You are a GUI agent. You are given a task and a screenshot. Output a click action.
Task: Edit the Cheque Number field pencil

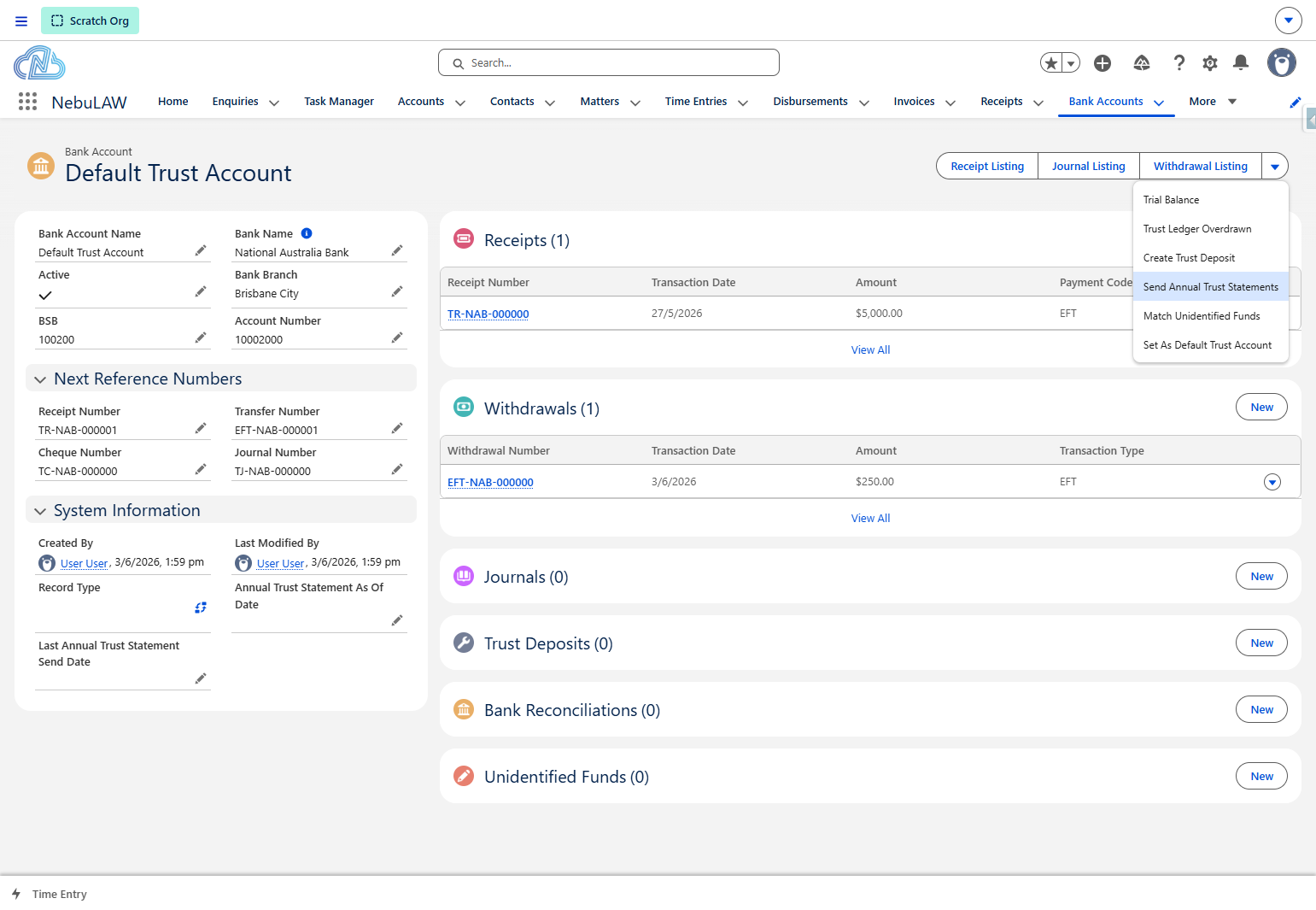coord(201,469)
